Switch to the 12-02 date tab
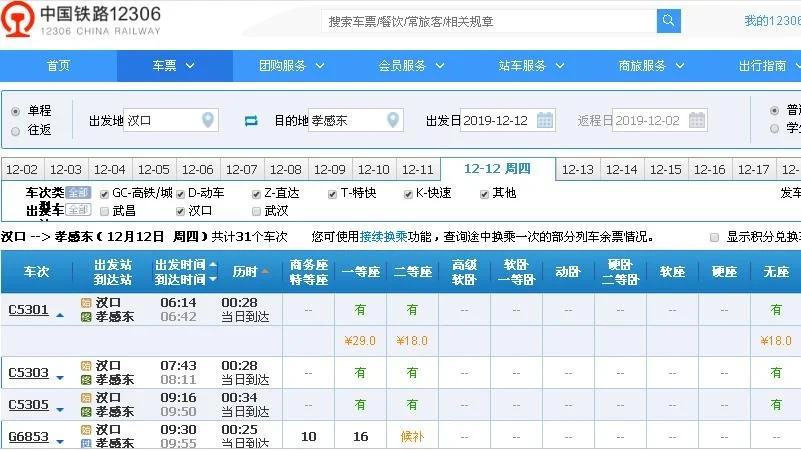The height and width of the screenshot is (450, 801). pyautogui.click(x=22, y=169)
